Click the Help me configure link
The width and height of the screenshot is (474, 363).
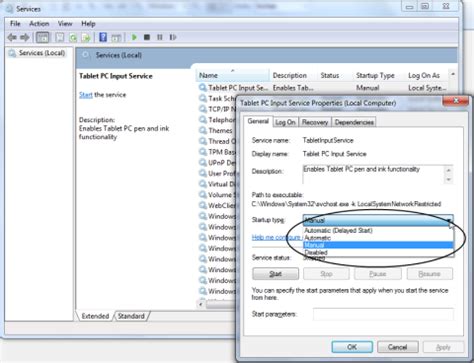pyautogui.click(x=276, y=237)
